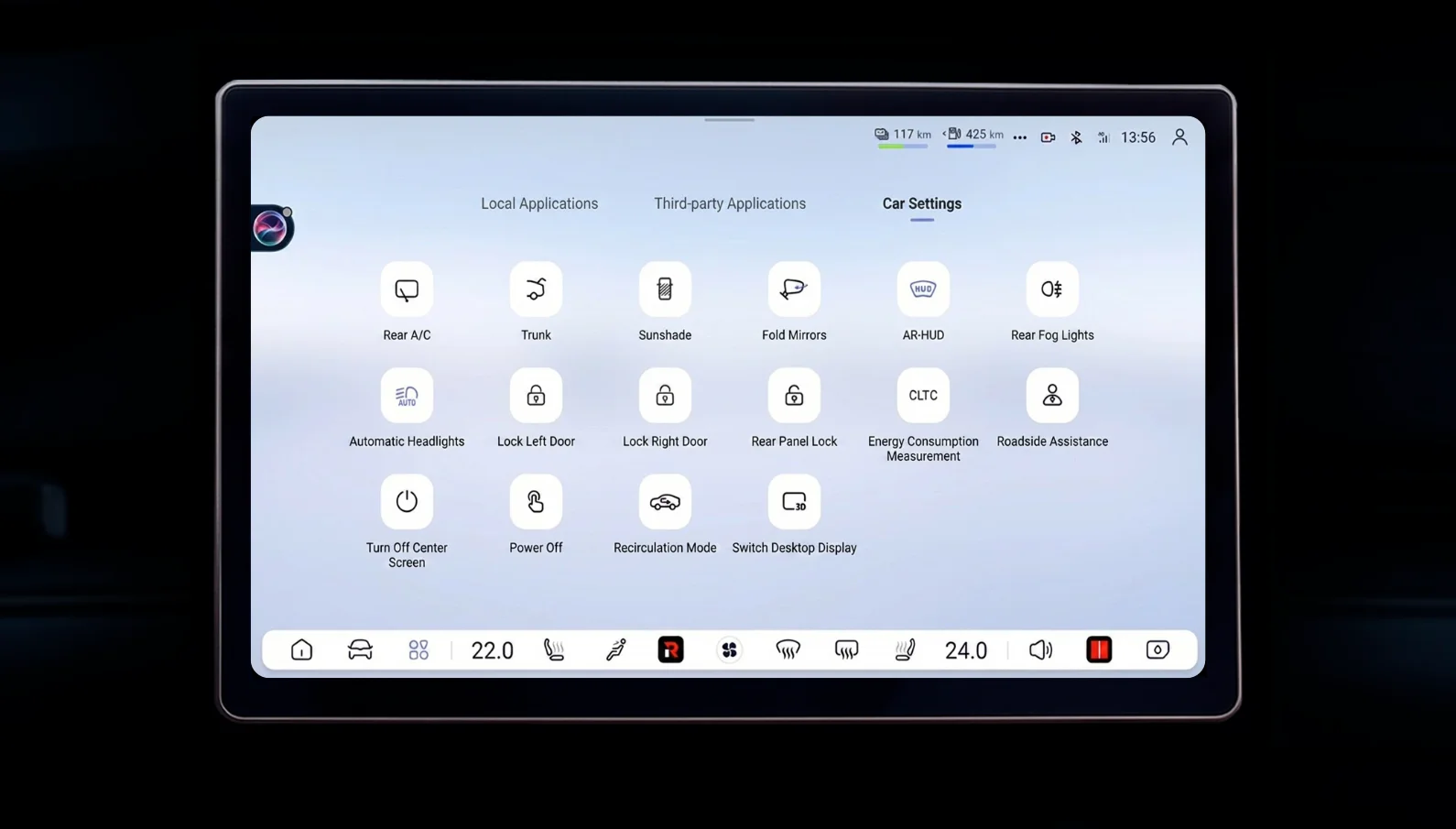
Task: Tap the Power Off icon
Action: coord(536,502)
